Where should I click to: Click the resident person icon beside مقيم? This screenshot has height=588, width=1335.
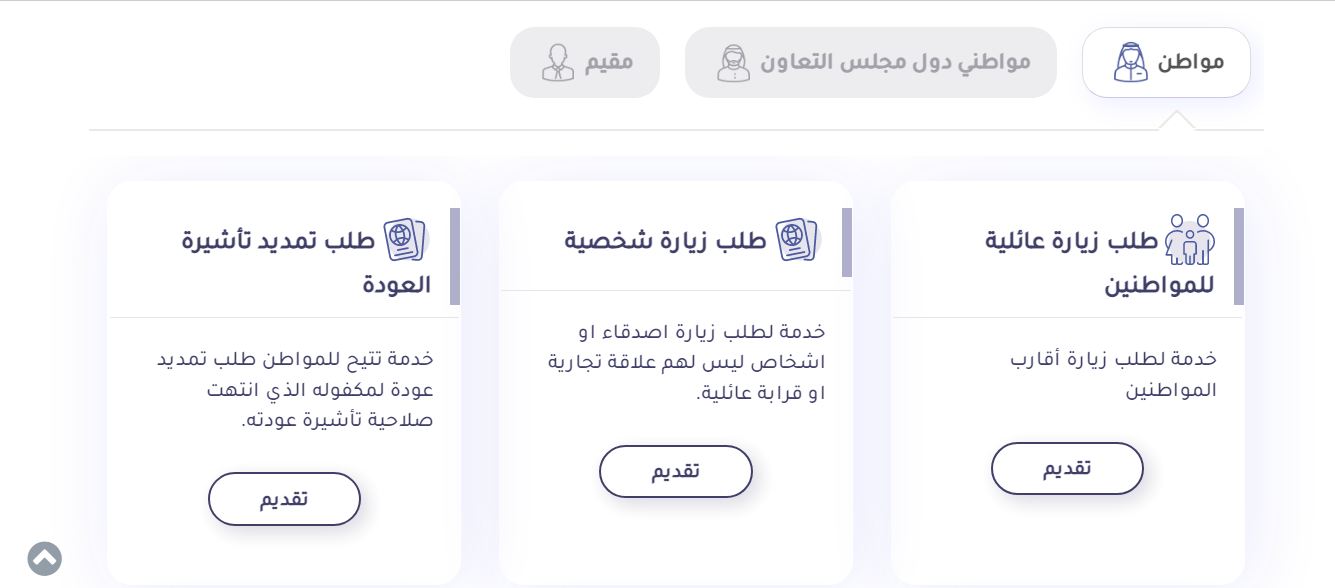point(557,62)
